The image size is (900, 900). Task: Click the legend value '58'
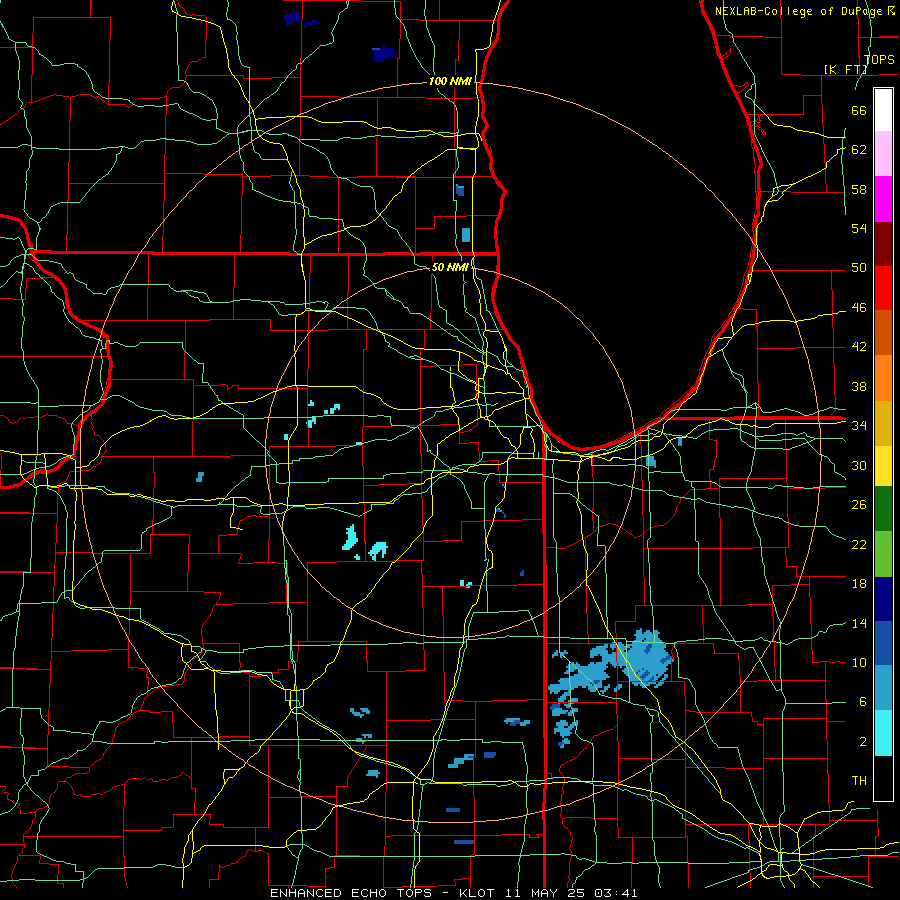[859, 189]
